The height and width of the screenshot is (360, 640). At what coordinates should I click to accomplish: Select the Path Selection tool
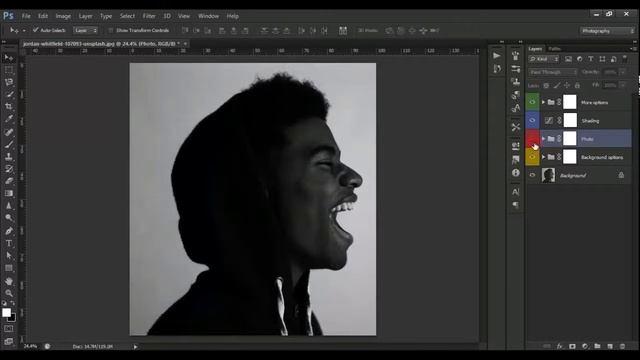point(9,256)
